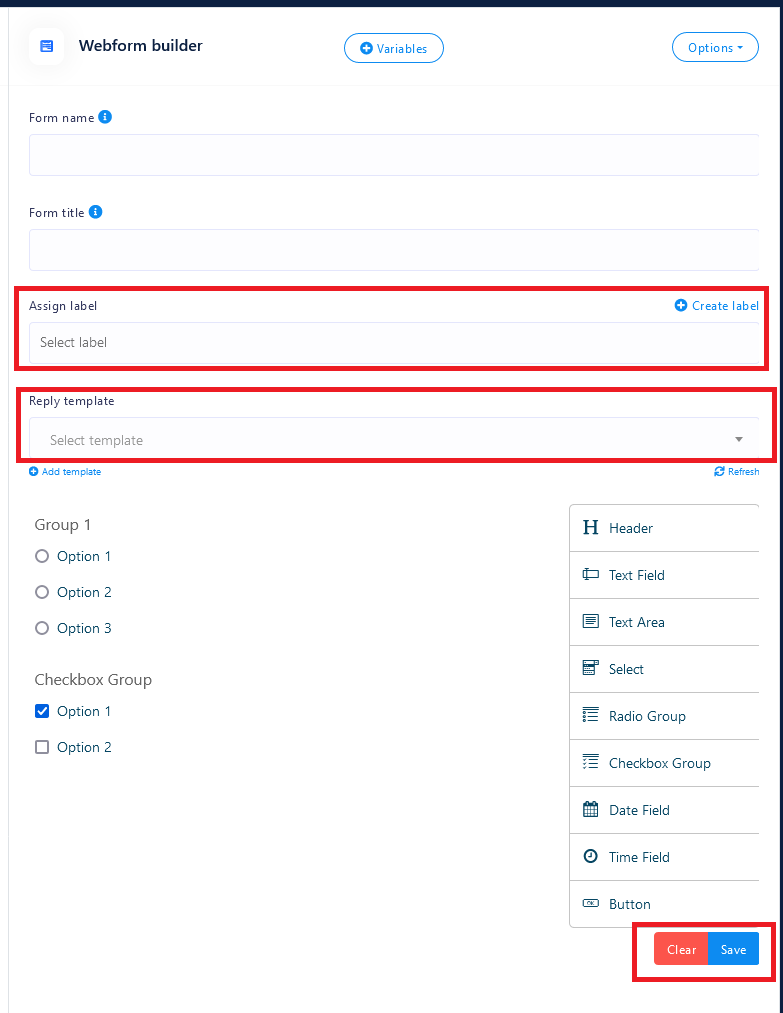Choose Checkbox Group from element list

[x=659, y=763]
